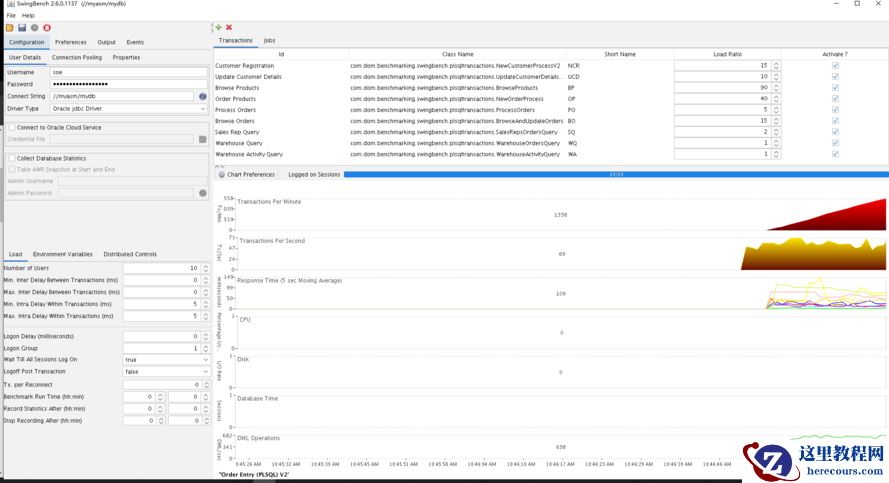Click the grey start benchmark circle icon
889x483 pixels.
(34, 28)
